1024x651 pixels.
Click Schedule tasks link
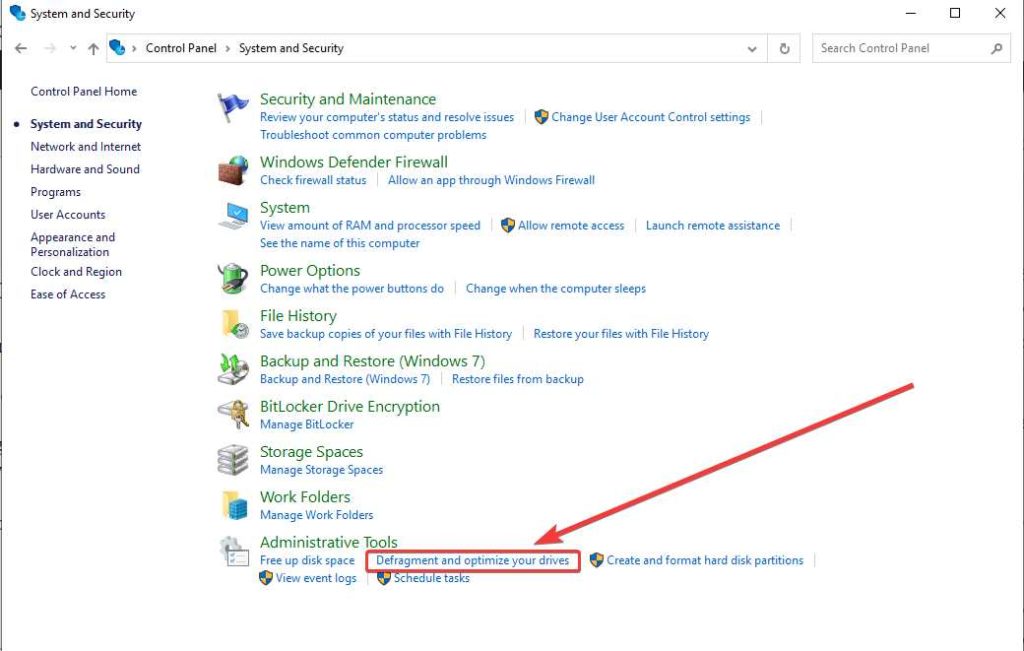click(x=432, y=579)
